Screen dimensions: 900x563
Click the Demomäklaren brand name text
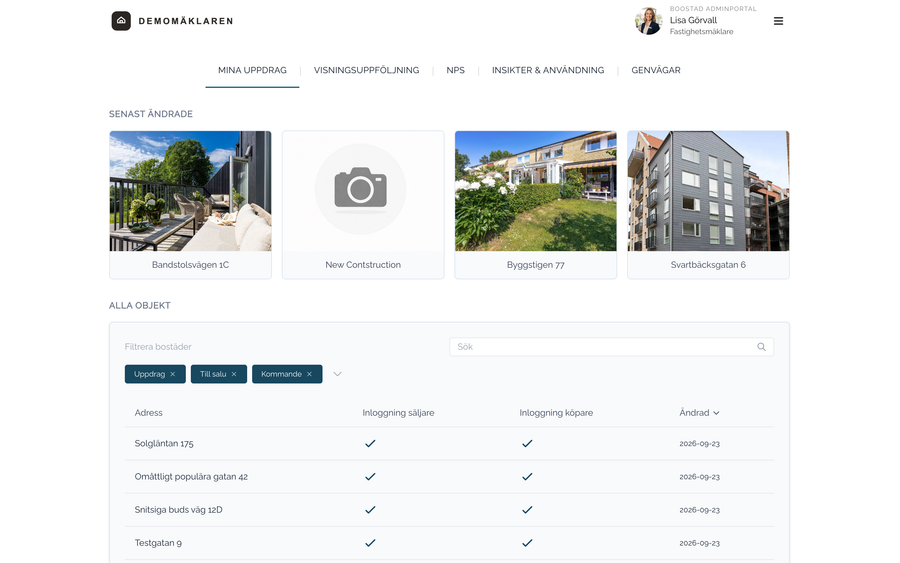186,21
